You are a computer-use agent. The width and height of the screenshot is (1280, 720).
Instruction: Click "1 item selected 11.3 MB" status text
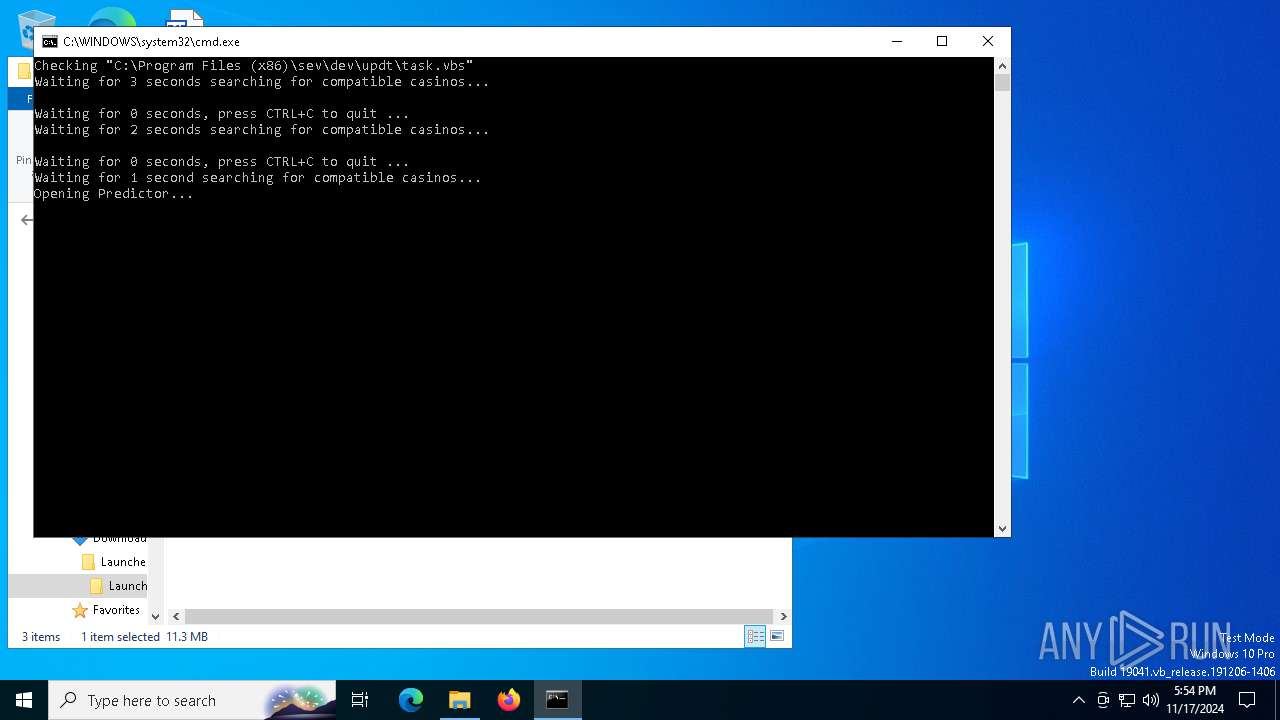(x=144, y=637)
